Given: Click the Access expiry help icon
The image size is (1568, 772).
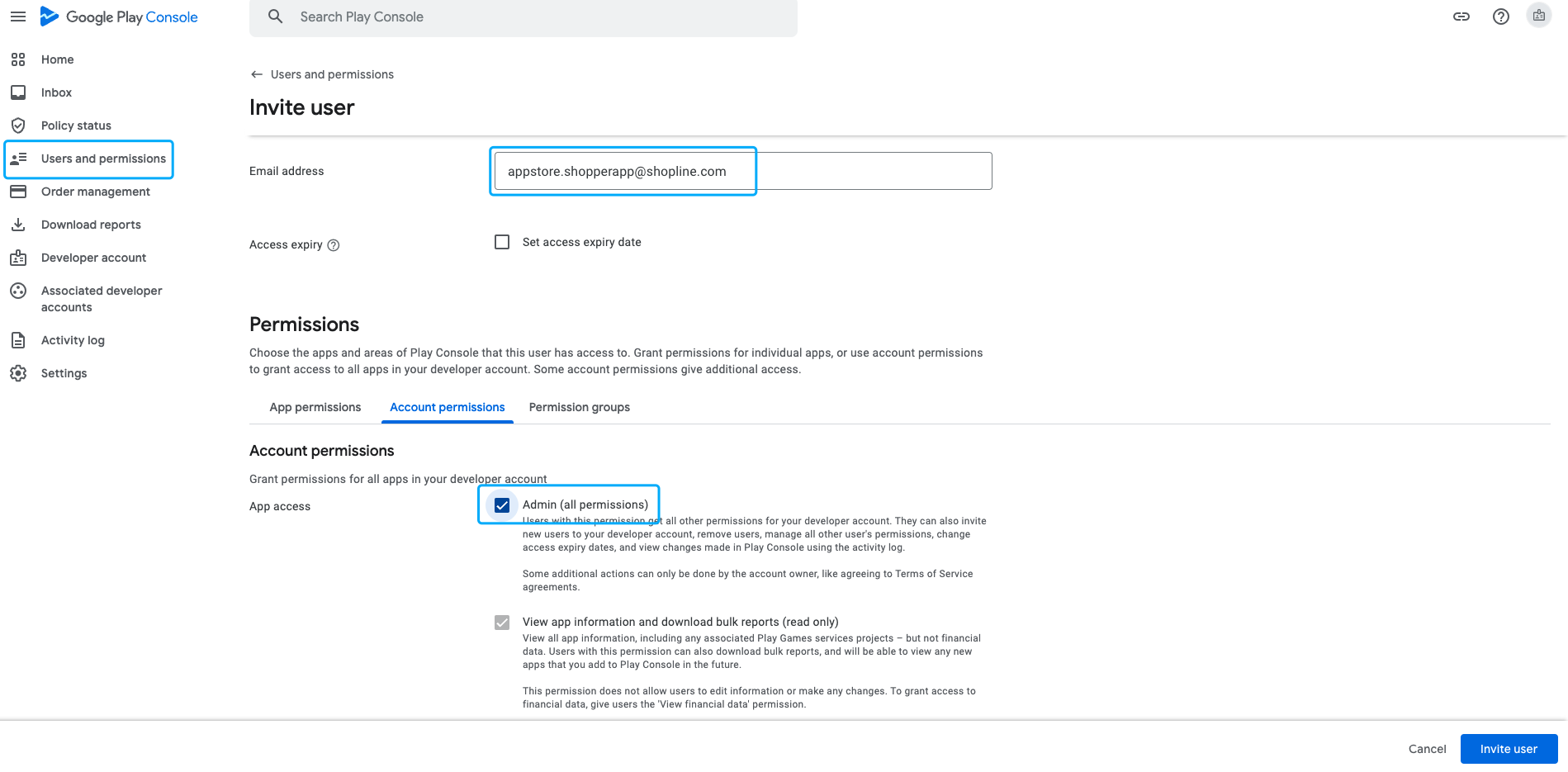Looking at the screenshot, I should pyautogui.click(x=334, y=245).
